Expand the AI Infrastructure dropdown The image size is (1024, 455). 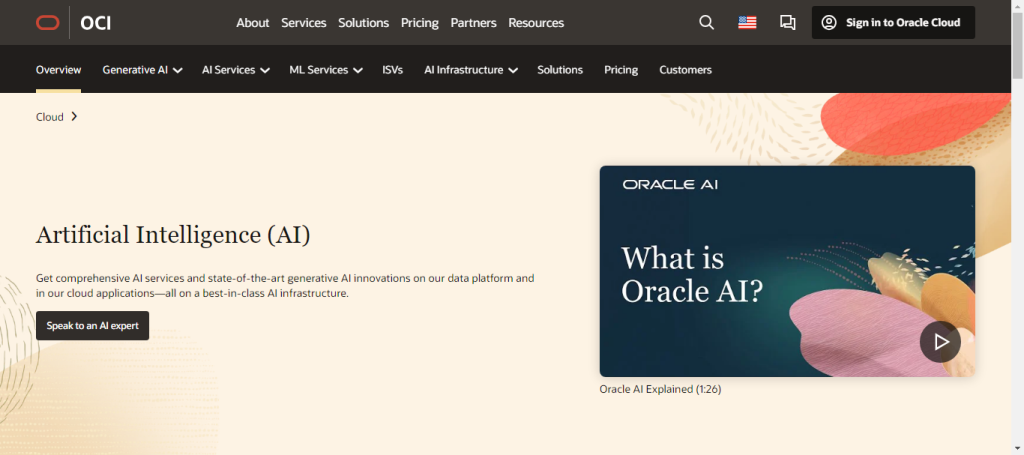click(x=471, y=70)
